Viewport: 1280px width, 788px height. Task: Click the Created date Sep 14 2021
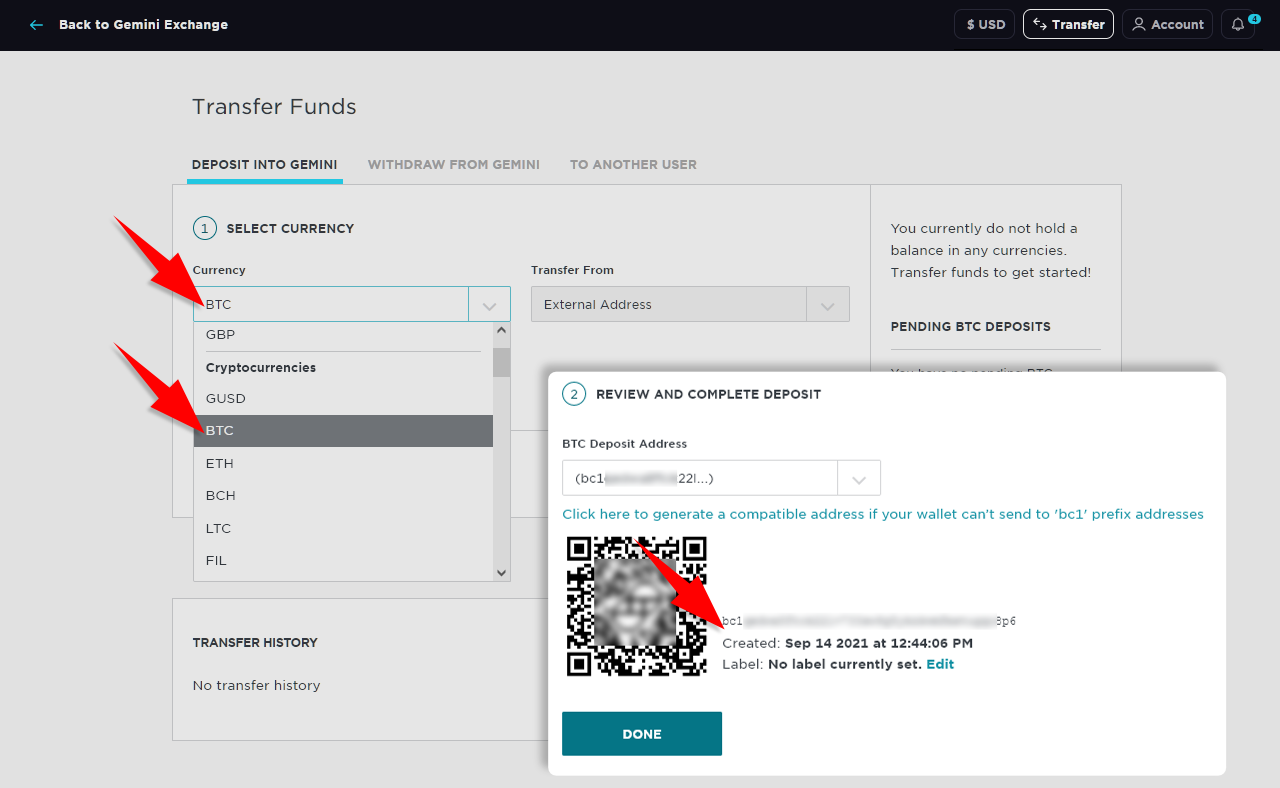879,643
